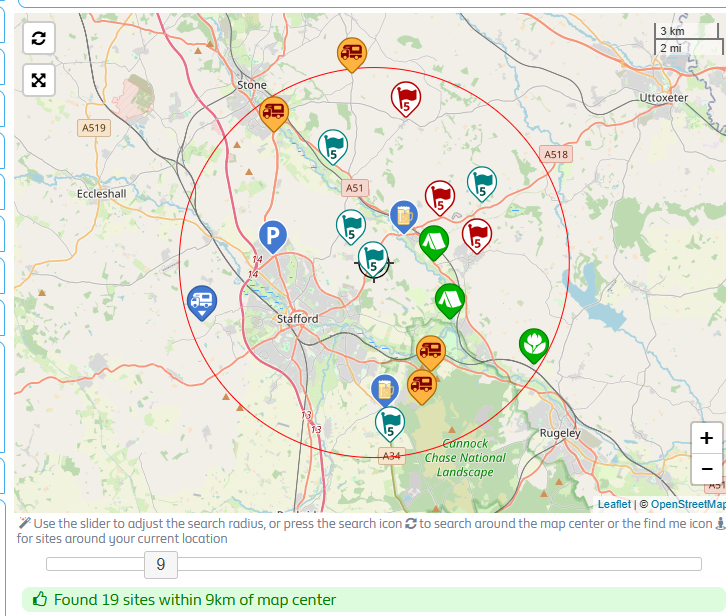Select the lower green tent marker
Screen dimensions: 726x616
(449, 298)
